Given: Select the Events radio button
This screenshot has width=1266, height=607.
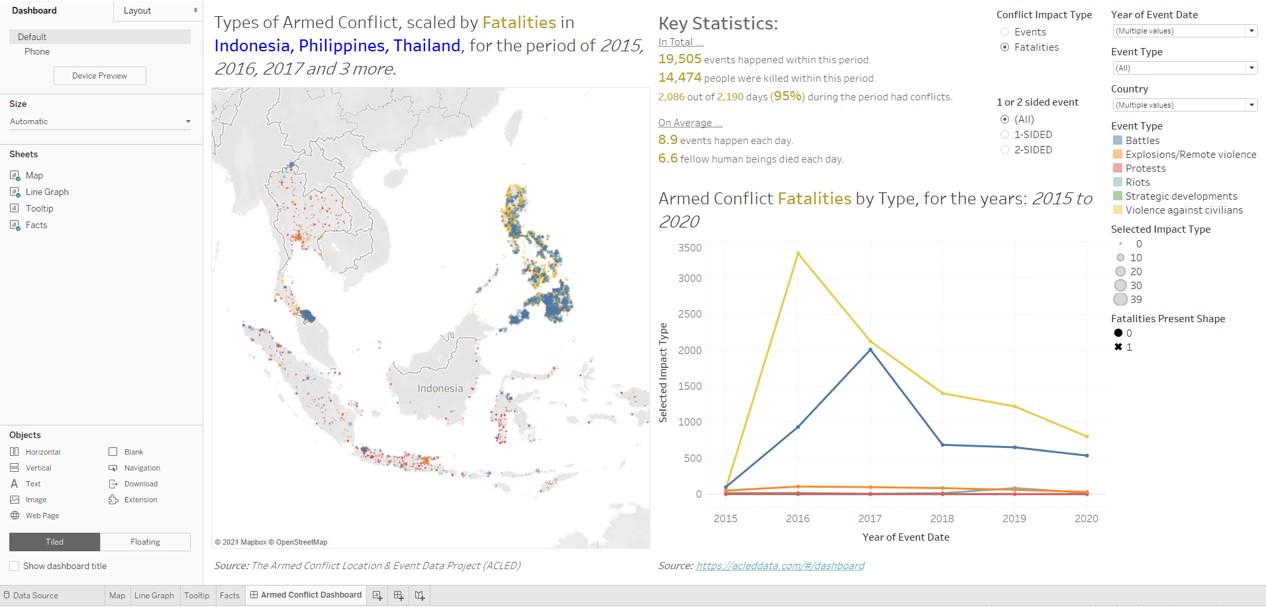Looking at the screenshot, I should pyautogui.click(x=1005, y=32).
